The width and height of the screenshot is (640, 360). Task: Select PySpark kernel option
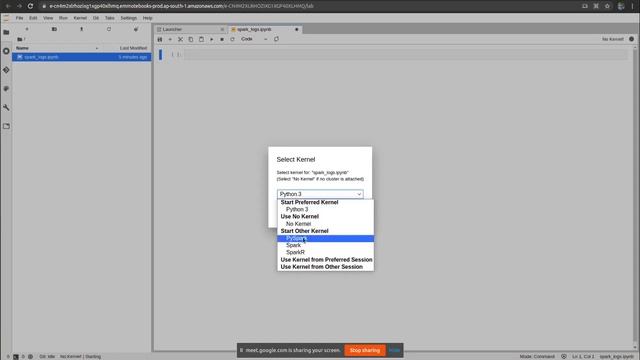pyautogui.click(x=325, y=238)
